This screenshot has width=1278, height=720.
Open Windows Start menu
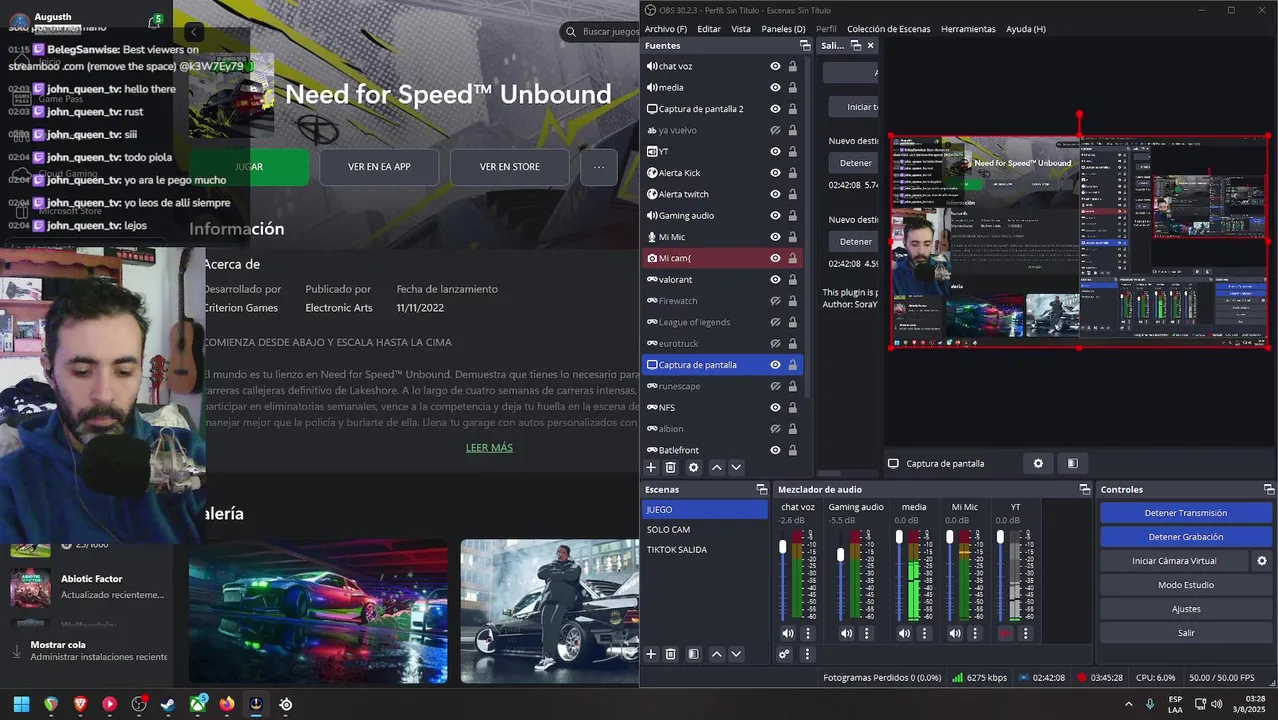click(21, 704)
